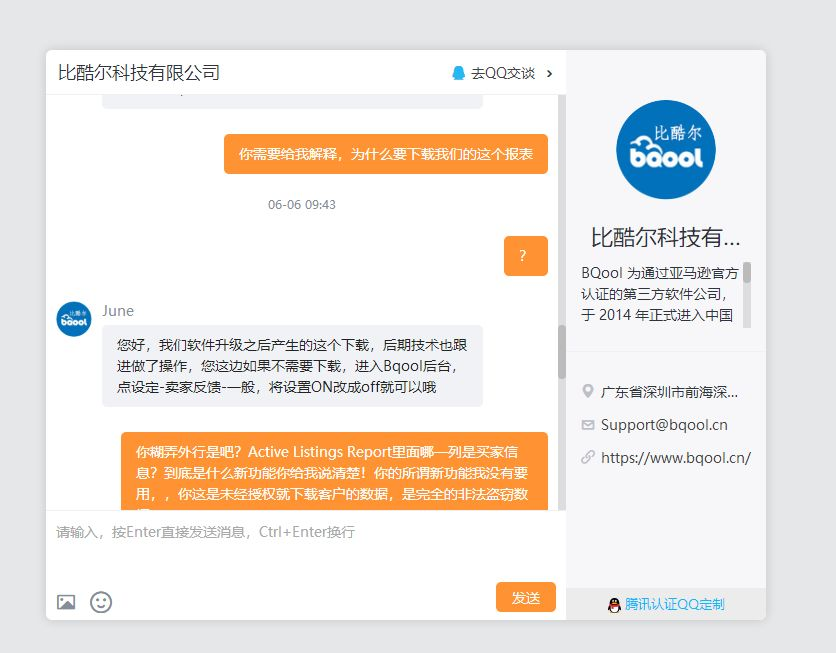The width and height of the screenshot is (836, 653).
Task: Click the website link chain icon
Action: (x=587, y=458)
